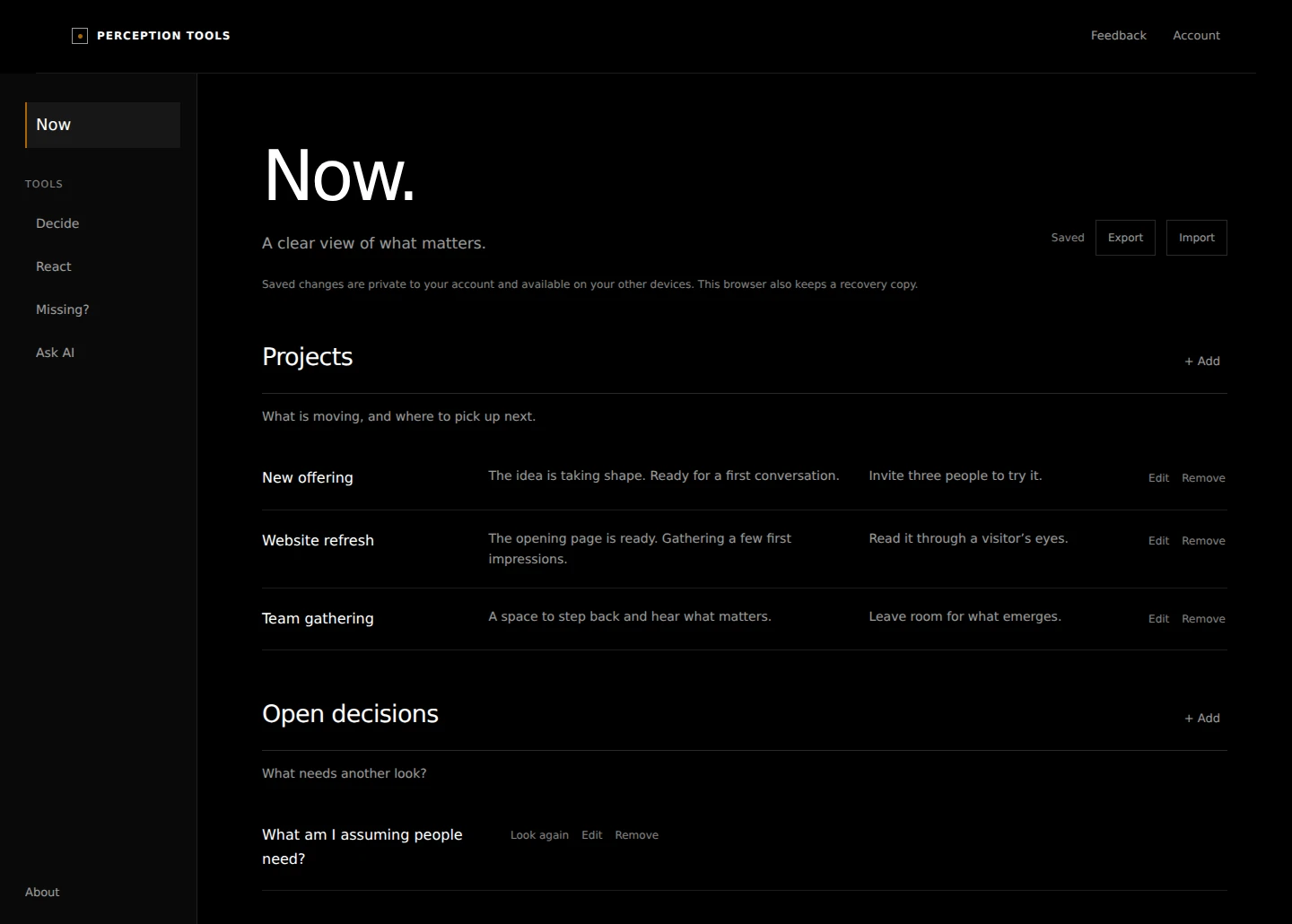This screenshot has width=1292, height=924.
Task: Select Now in the sidebar
Action: 102,125
